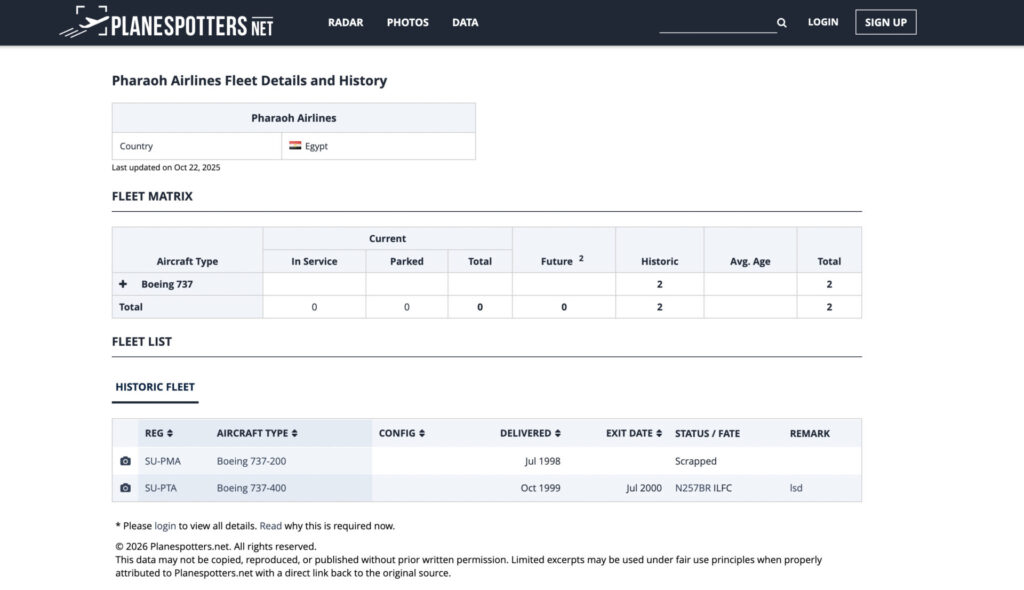
Task: Sort by EXIT DATE column
Action: [x=633, y=433]
